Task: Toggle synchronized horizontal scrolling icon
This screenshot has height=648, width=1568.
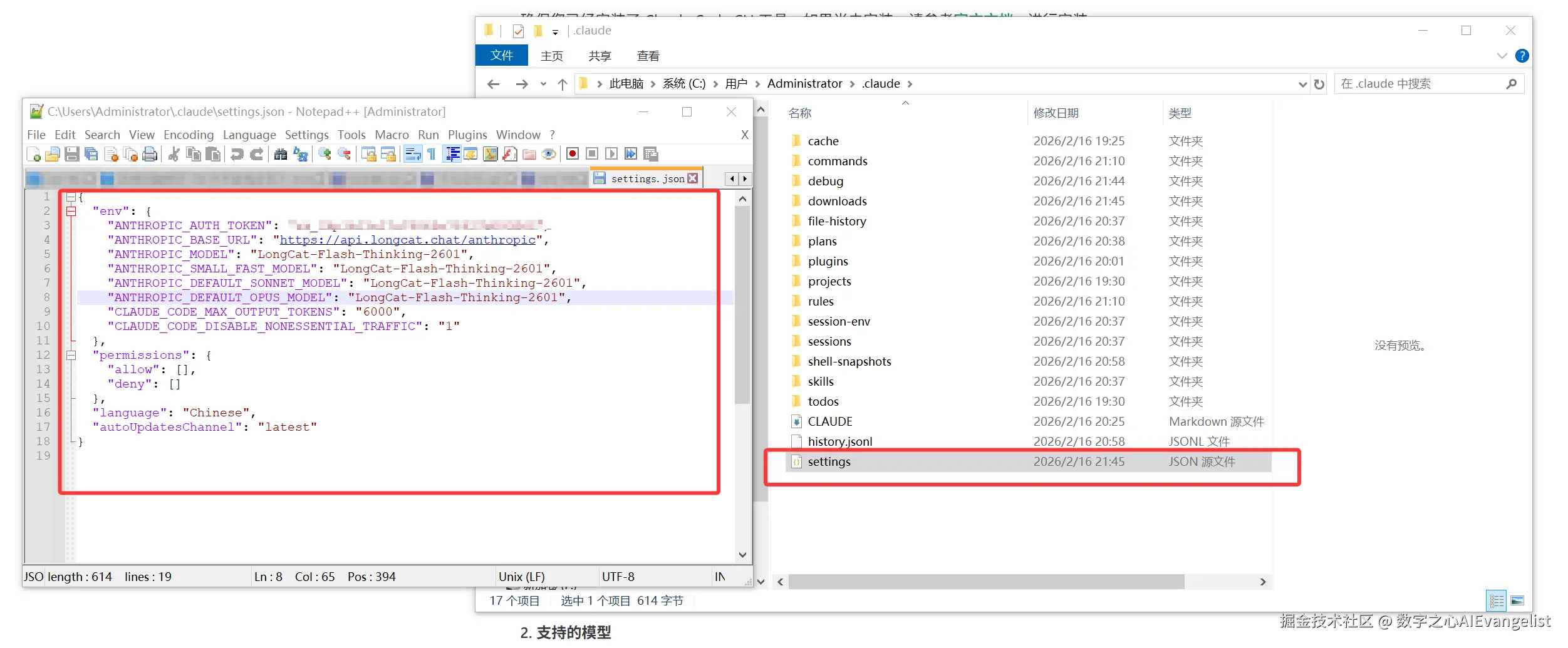Action: coord(388,154)
